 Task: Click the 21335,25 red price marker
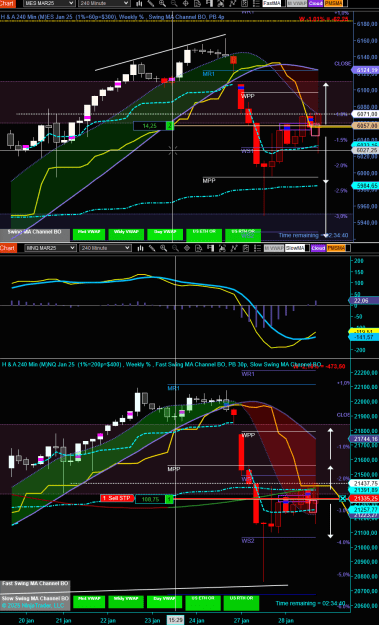pos(364,499)
